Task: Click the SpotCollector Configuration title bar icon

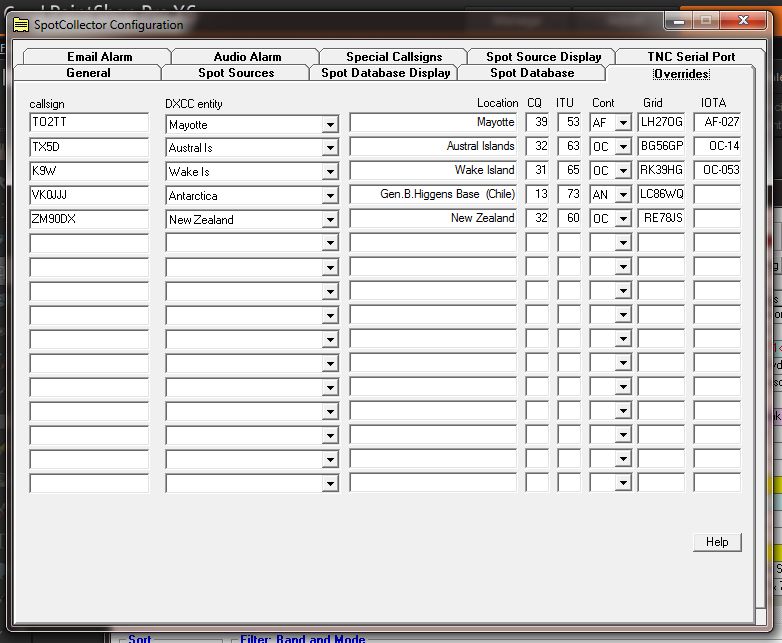Action: 20,24
